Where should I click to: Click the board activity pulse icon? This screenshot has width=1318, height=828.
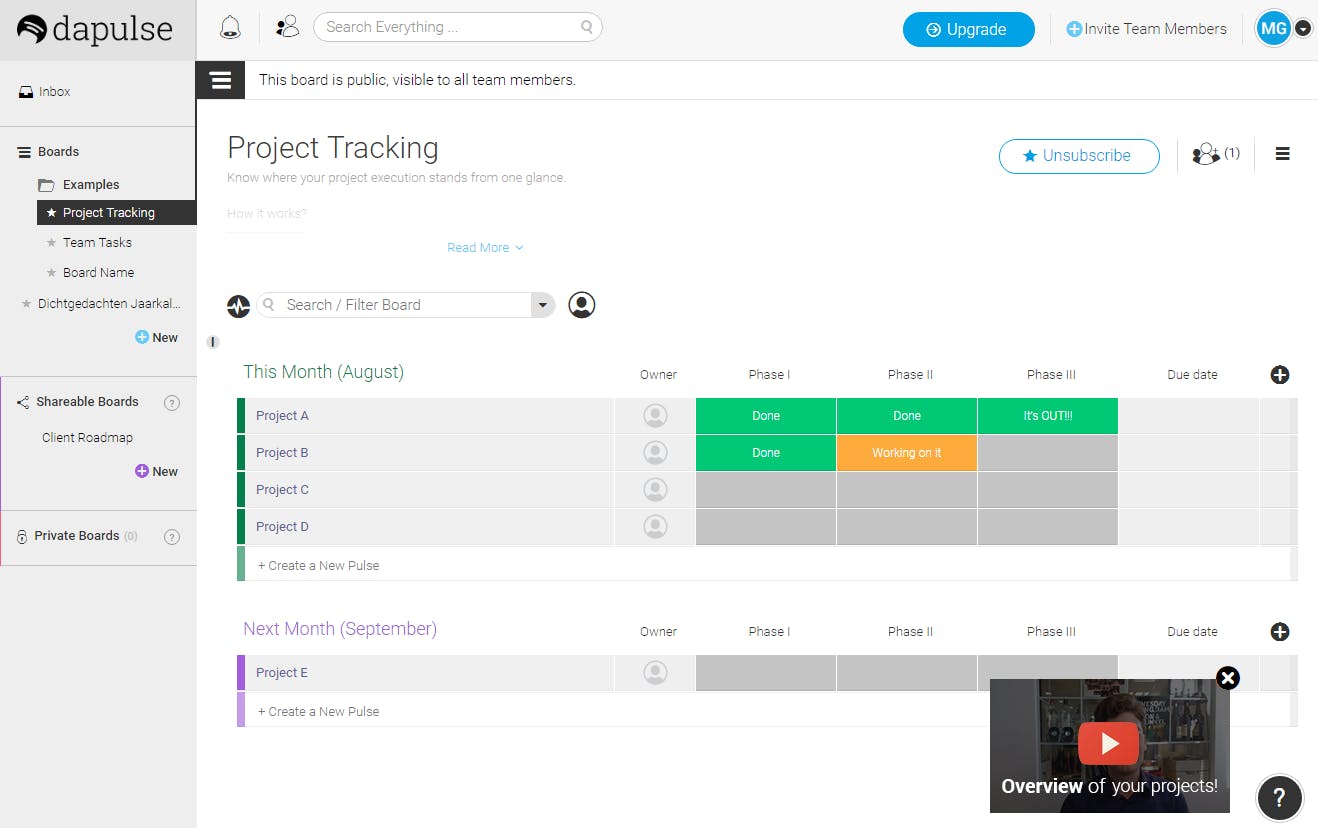point(238,306)
